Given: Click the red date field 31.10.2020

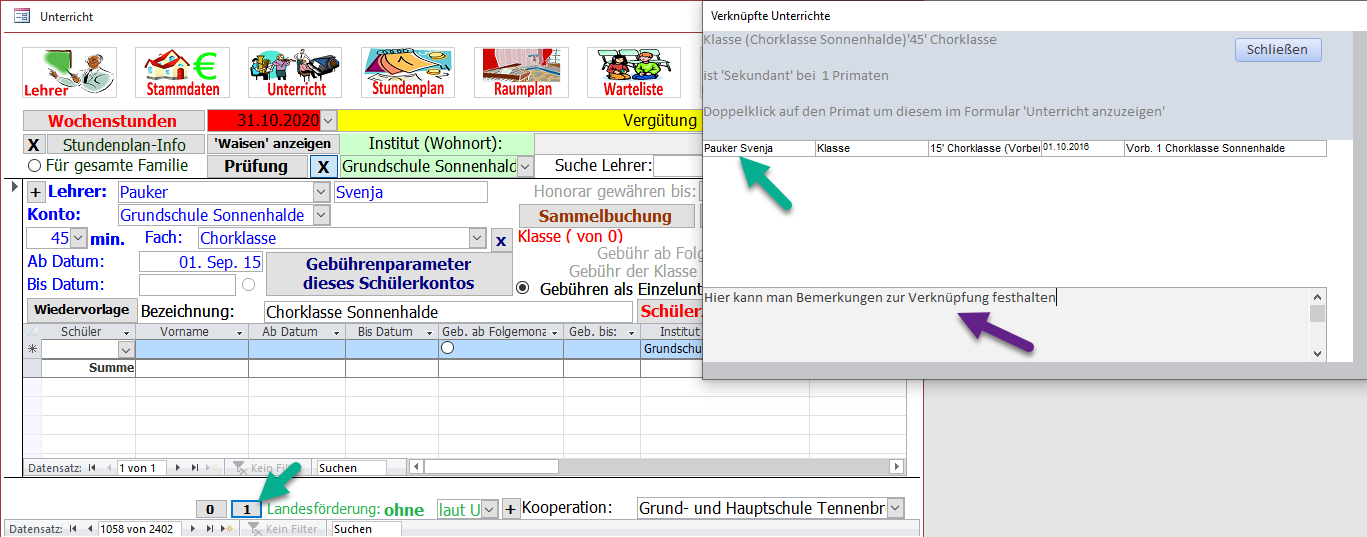Looking at the screenshot, I should click(270, 121).
